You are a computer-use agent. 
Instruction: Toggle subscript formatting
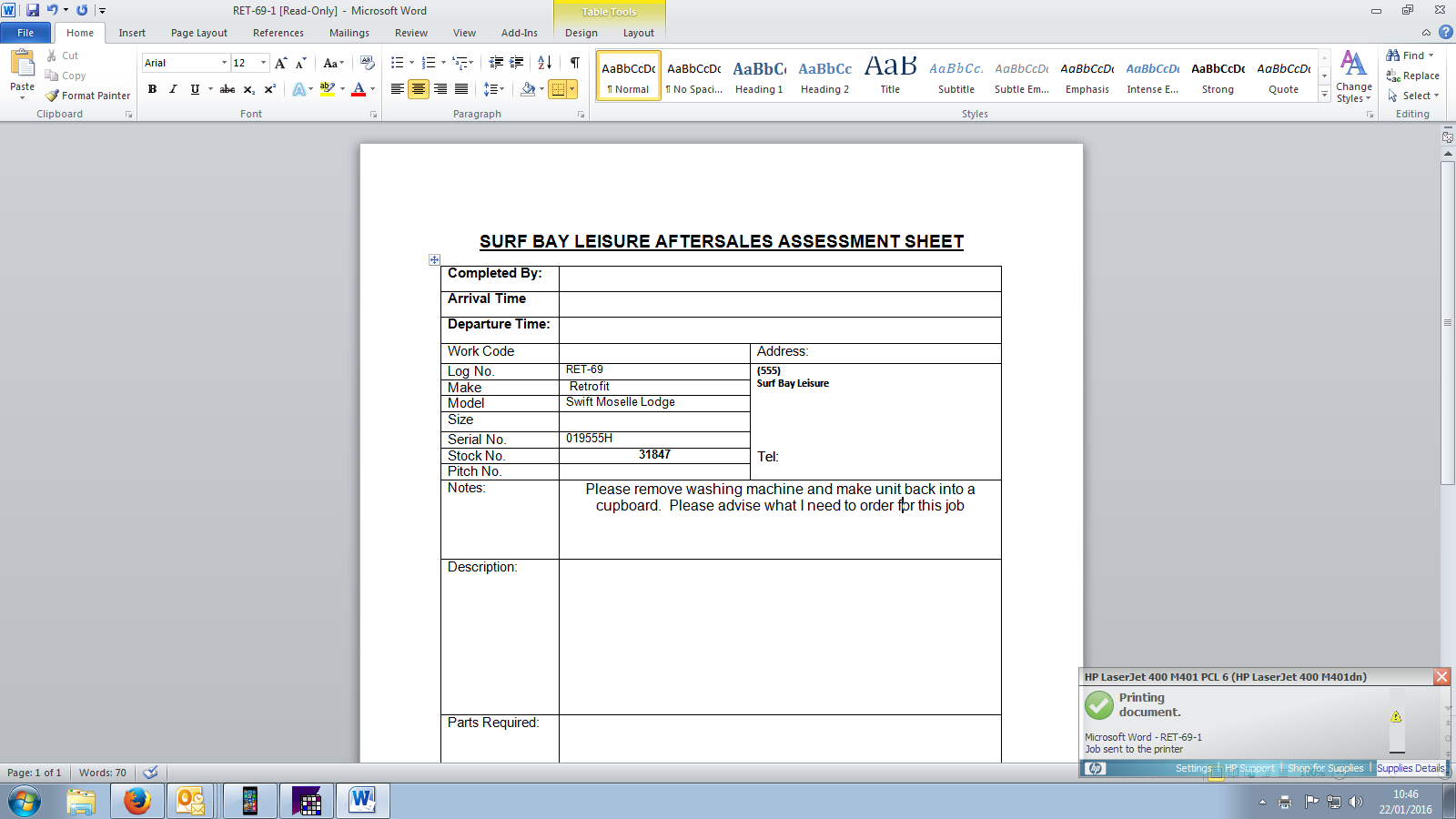pyautogui.click(x=248, y=89)
